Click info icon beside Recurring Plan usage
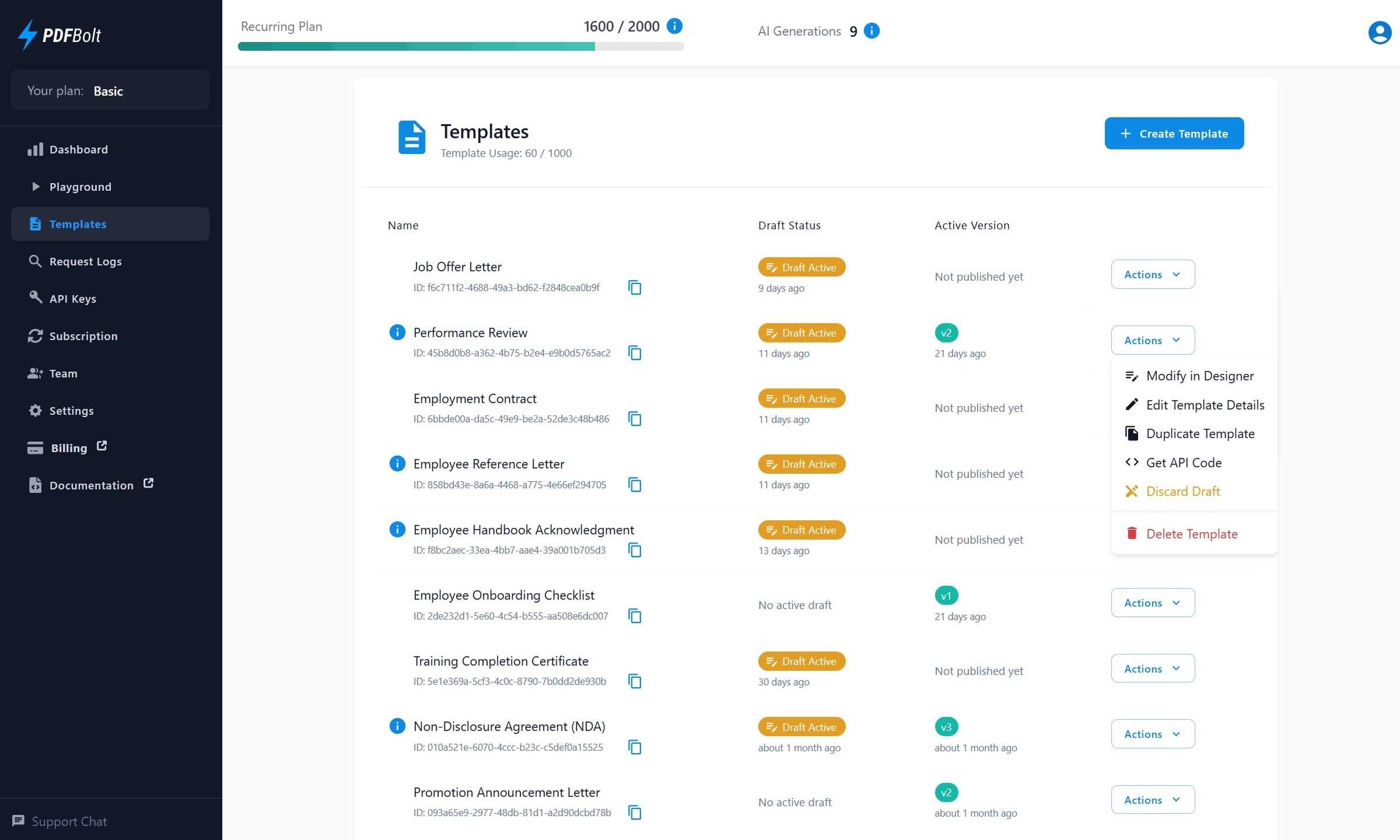Image resolution: width=1400 pixels, height=840 pixels. click(x=674, y=26)
